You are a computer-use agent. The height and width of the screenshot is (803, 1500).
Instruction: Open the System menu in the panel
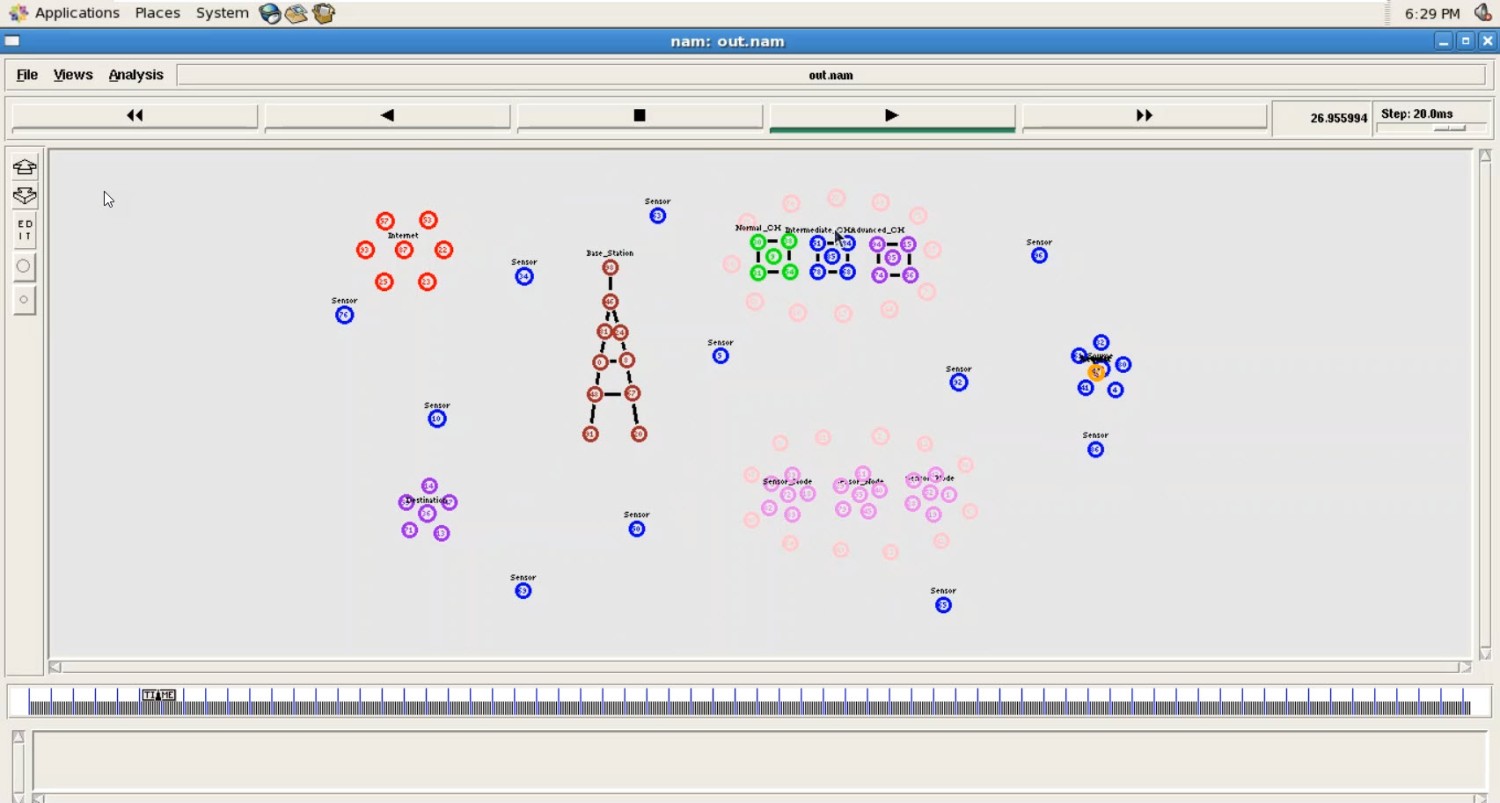[222, 12]
